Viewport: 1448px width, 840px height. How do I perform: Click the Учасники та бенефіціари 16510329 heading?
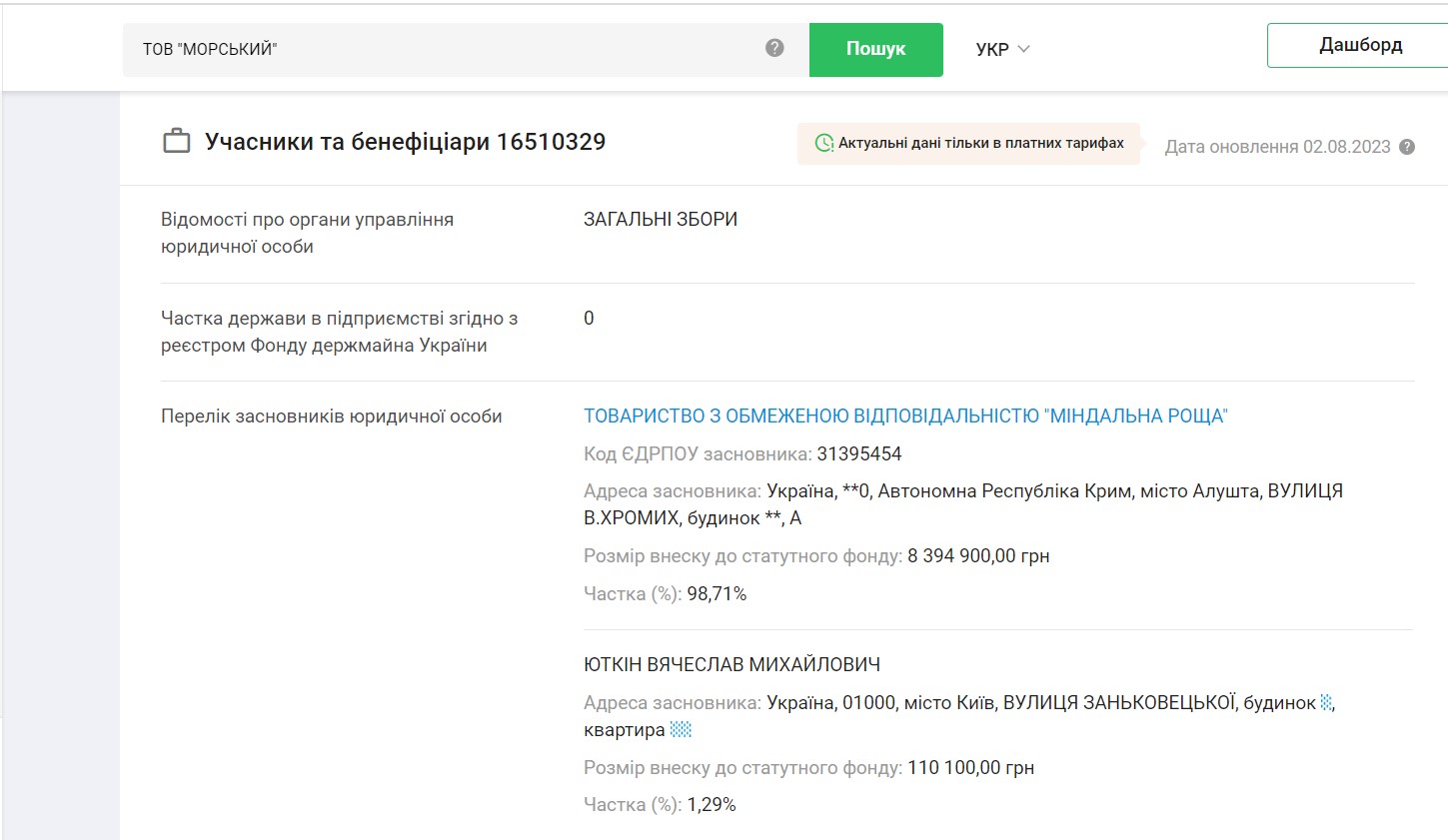(x=405, y=142)
